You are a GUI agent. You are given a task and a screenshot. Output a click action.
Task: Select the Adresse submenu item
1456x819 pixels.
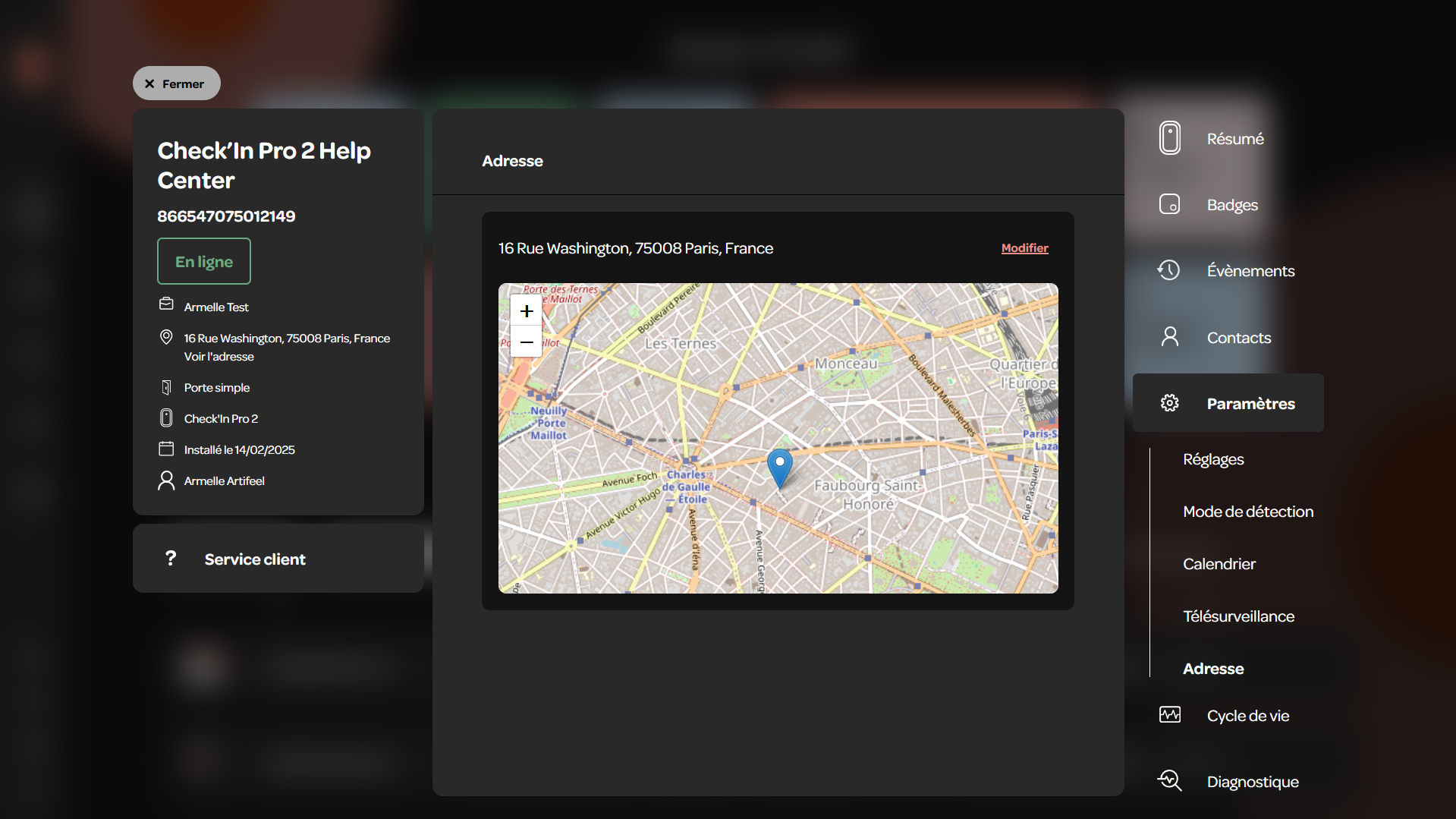(x=1213, y=669)
